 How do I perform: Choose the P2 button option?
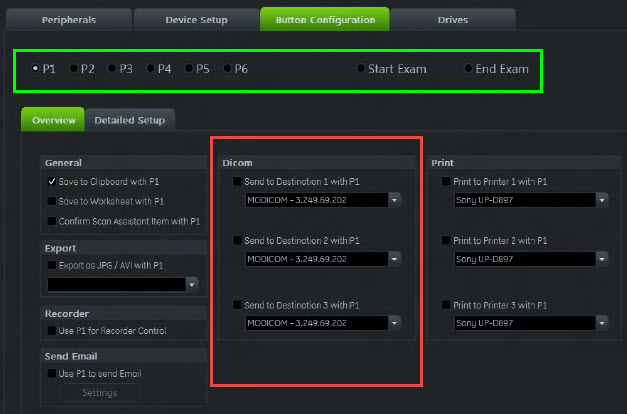(74, 68)
